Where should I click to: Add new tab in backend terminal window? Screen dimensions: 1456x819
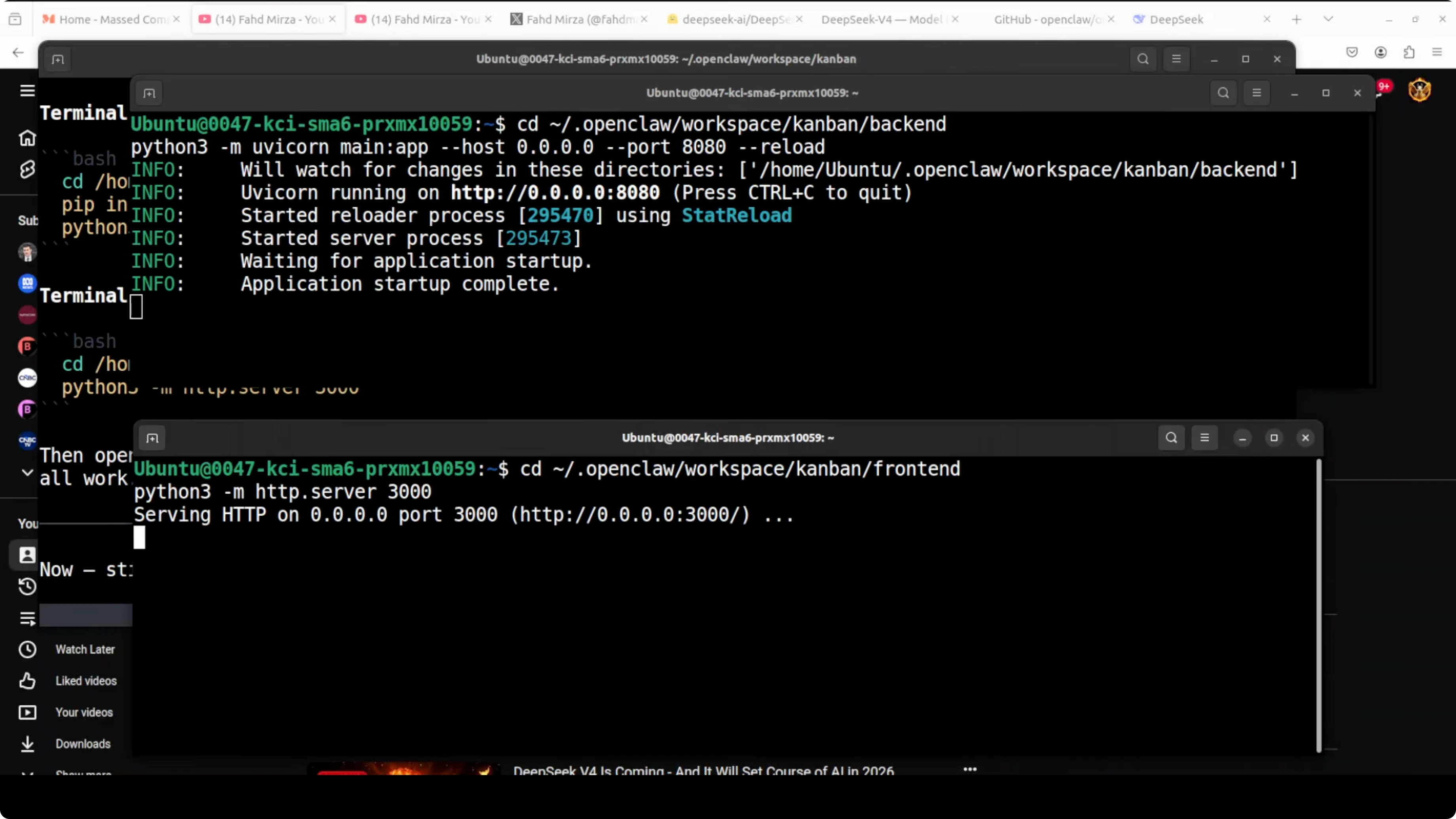pyautogui.click(x=149, y=93)
